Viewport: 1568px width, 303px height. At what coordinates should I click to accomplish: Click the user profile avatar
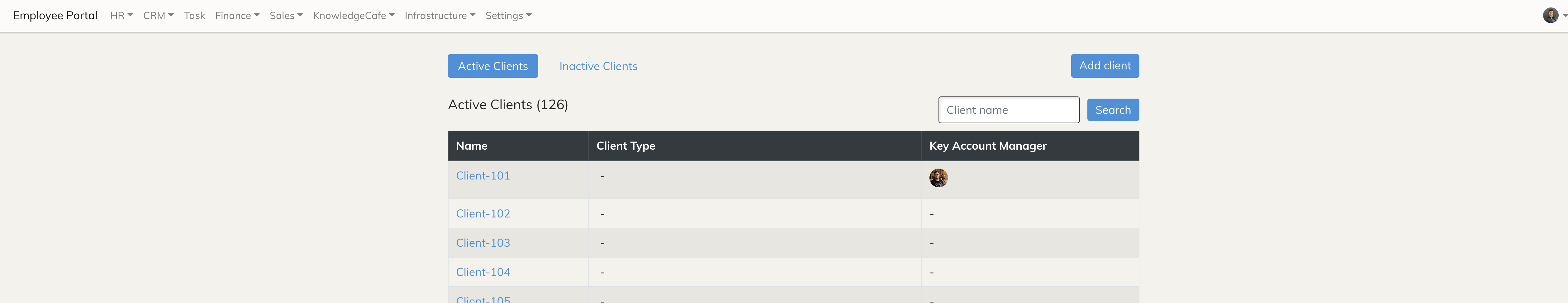[x=1550, y=15]
